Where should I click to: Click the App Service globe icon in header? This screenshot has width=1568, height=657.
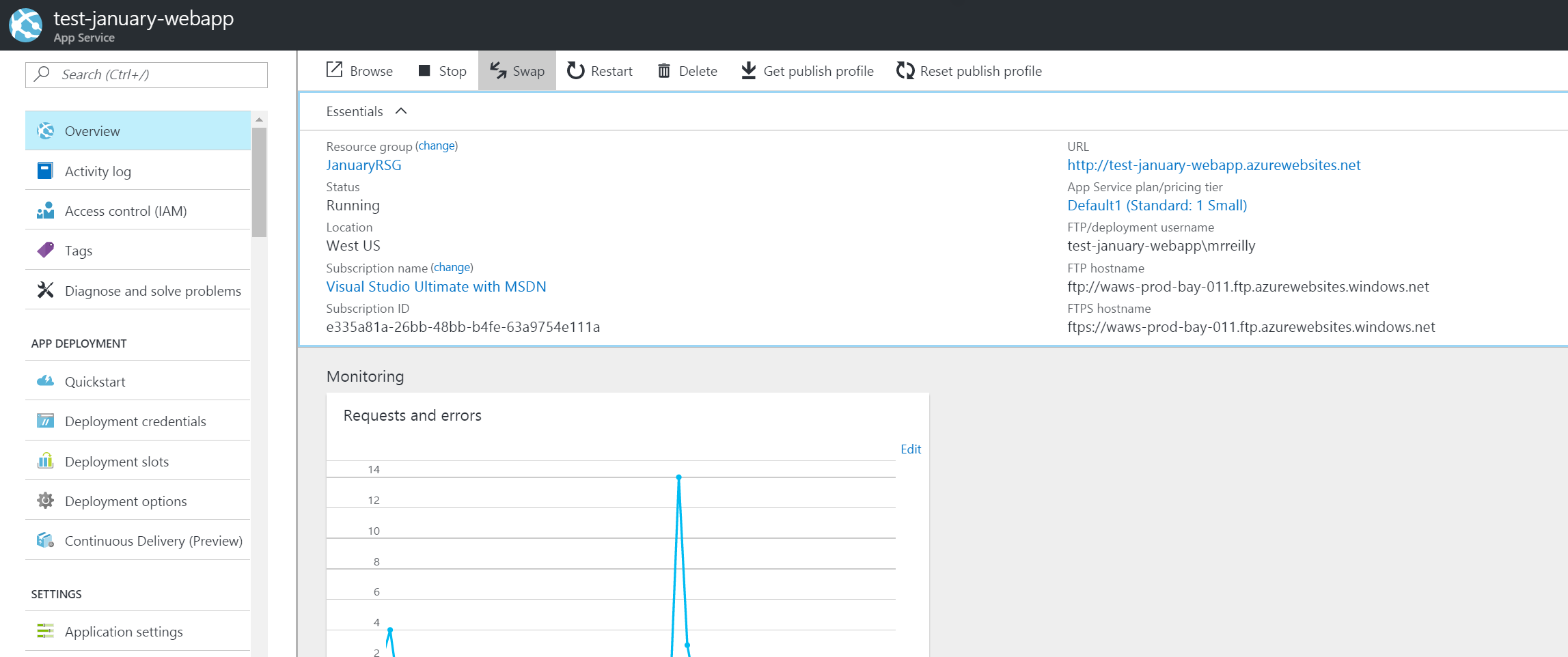pos(26,25)
